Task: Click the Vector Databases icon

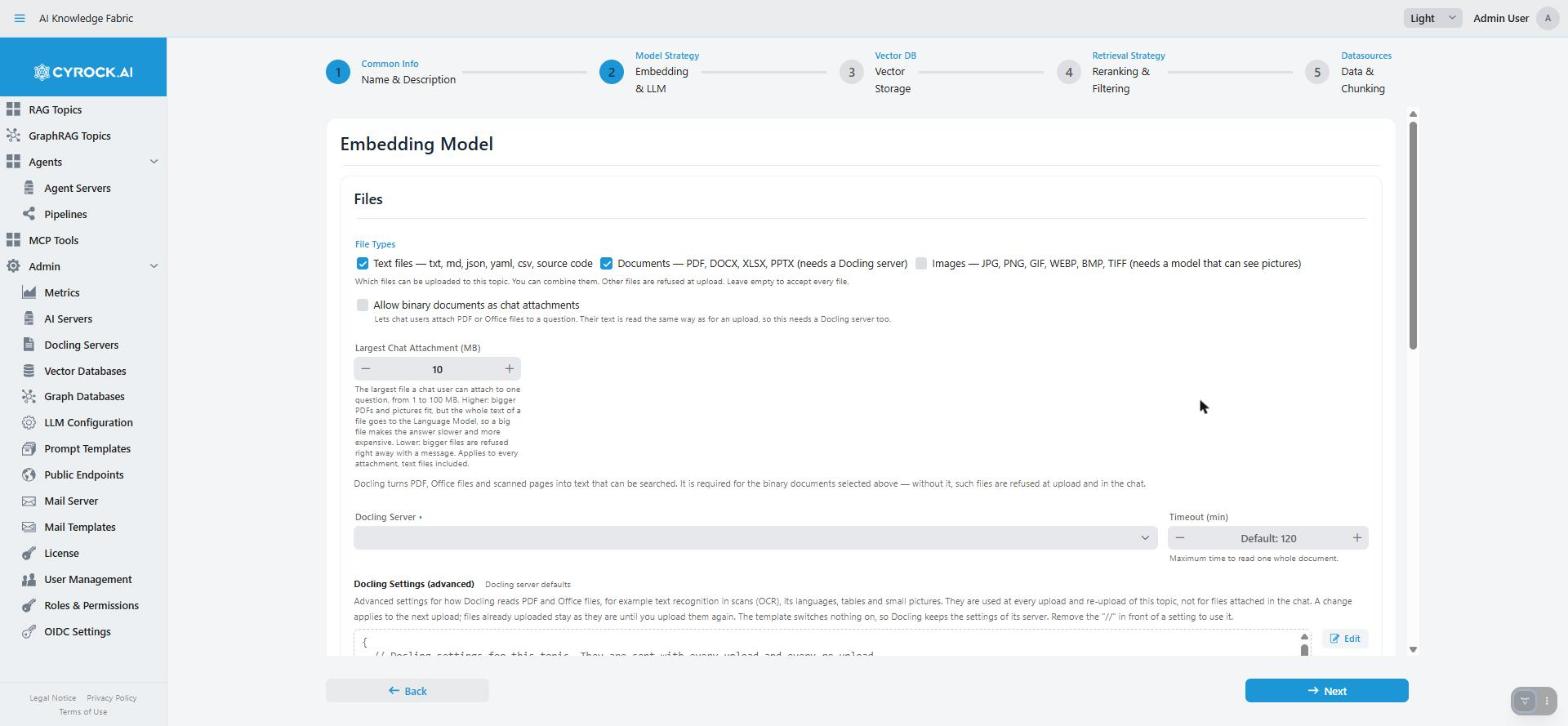Action: click(29, 370)
